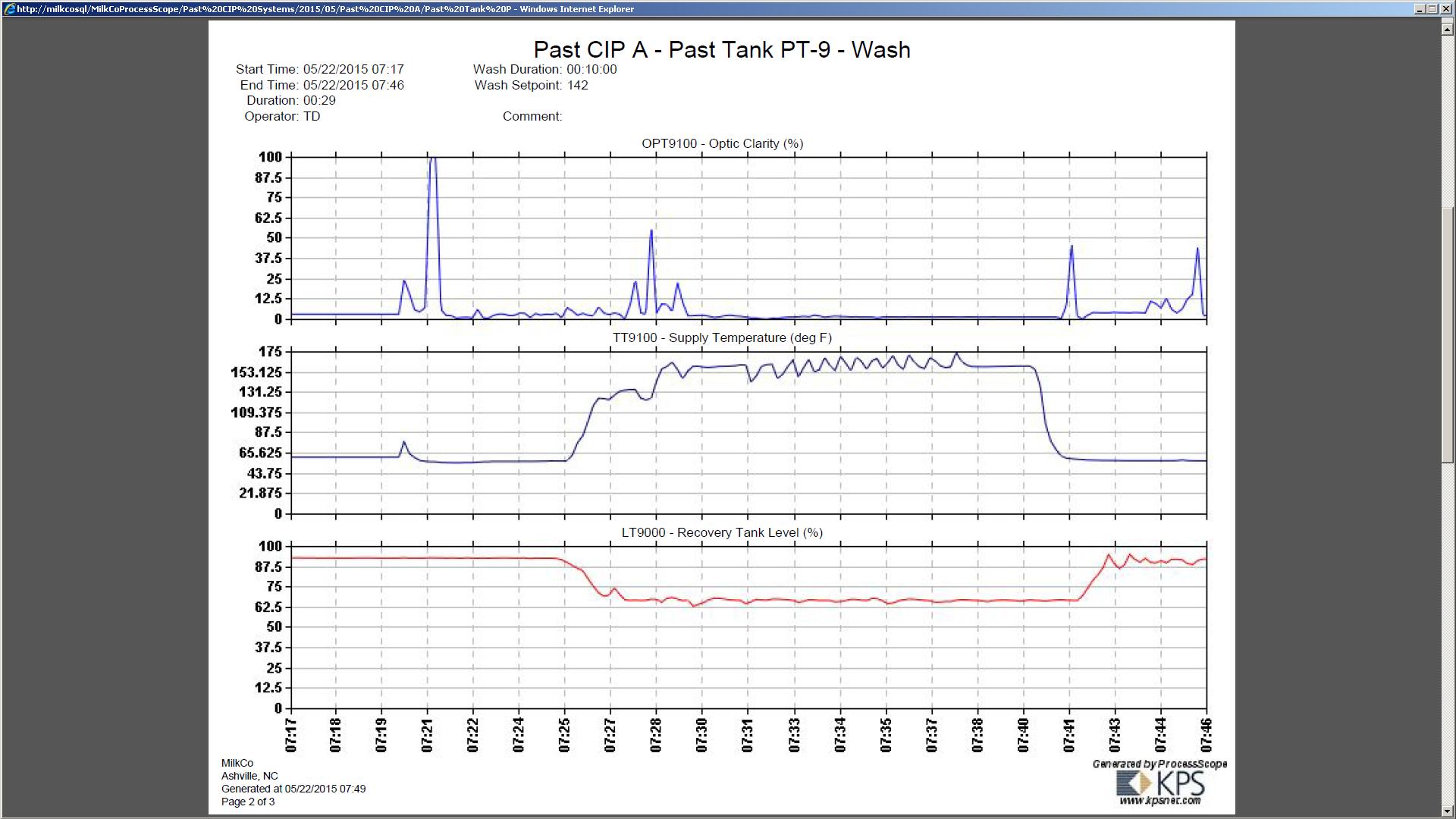Close the Internet Explorer window
The image size is (1456, 819).
click(1445, 9)
